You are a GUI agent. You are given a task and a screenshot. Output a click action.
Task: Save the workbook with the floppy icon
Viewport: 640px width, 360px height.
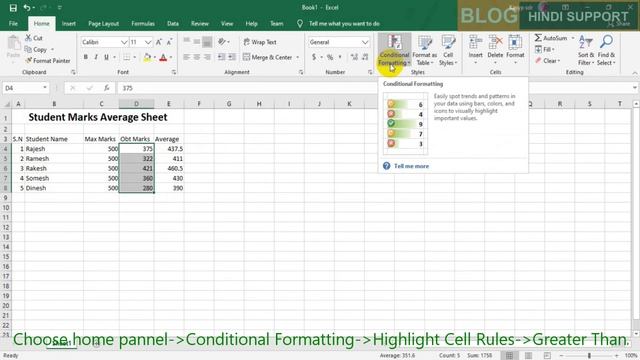[13, 8]
